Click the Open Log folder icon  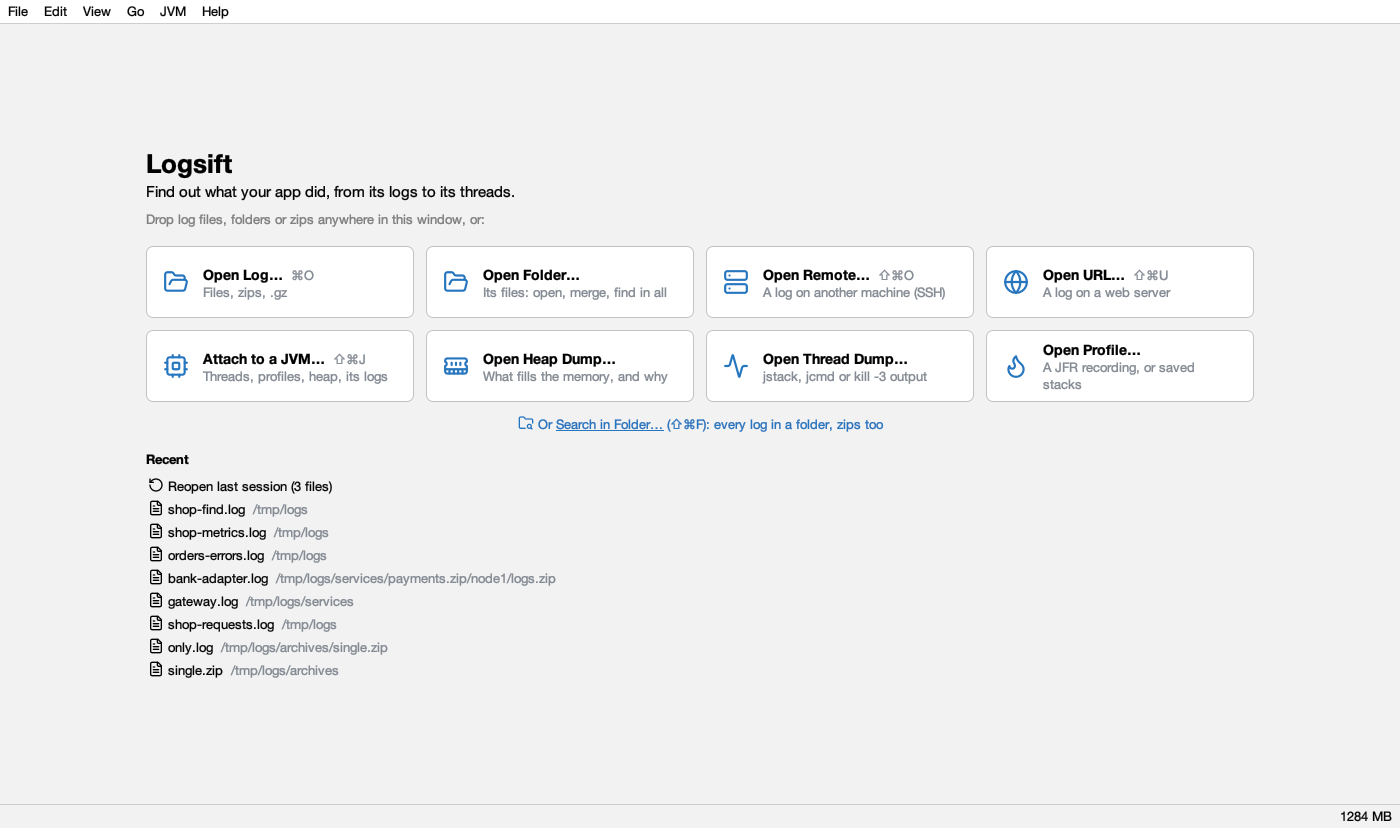176,282
